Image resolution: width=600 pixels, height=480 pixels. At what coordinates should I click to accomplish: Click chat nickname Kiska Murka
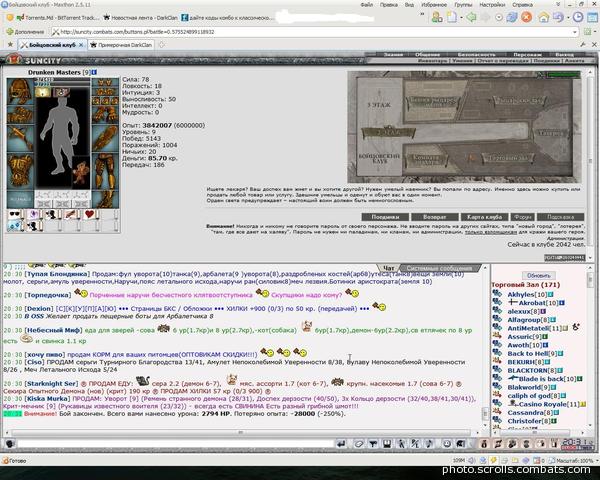click(47, 399)
